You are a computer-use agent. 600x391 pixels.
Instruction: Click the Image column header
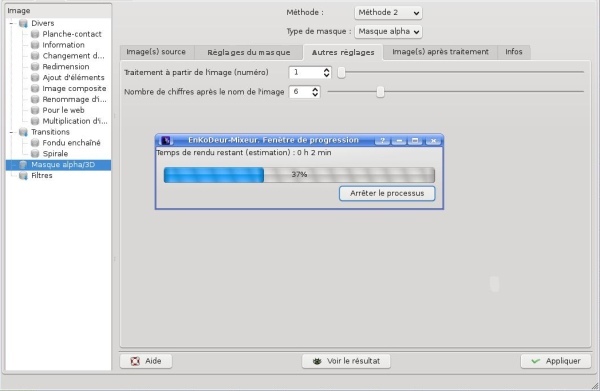[59, 11]
